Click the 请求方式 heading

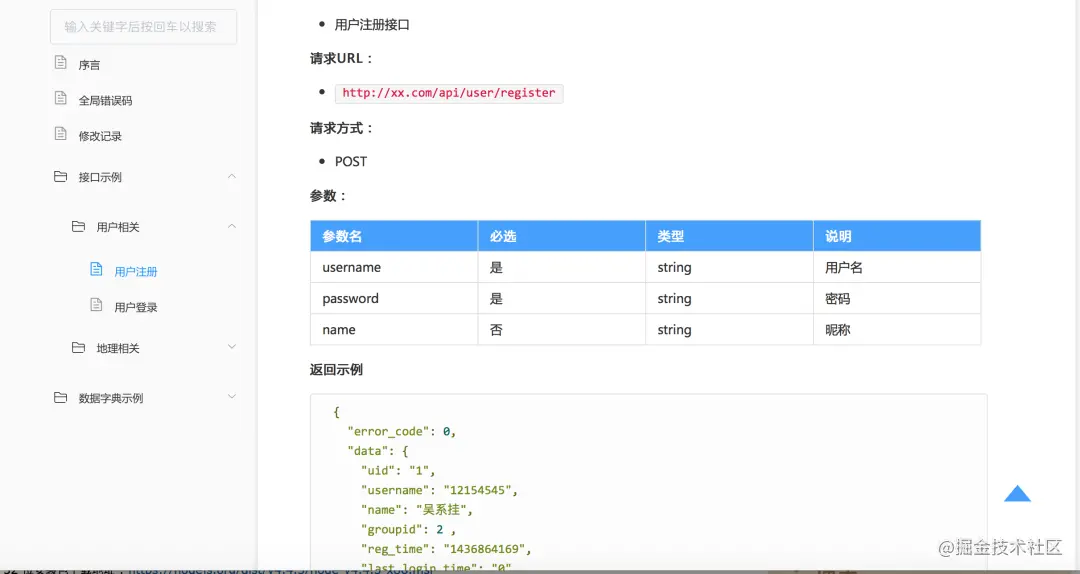coord(342,128)
